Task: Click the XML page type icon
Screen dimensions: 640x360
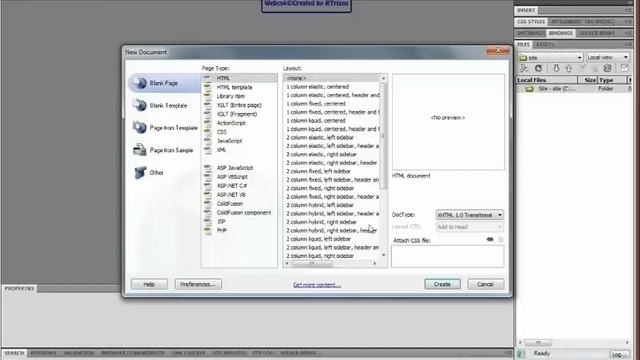Action: 208,150
